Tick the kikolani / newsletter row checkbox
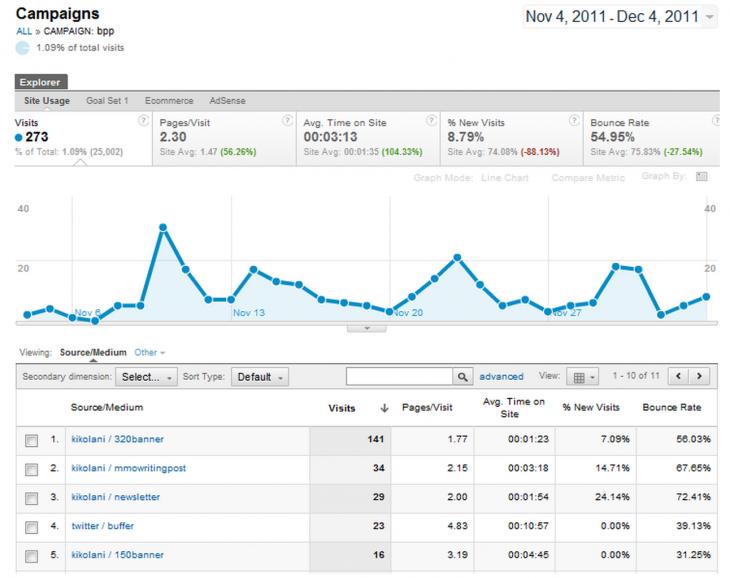The image size is (730, 578). pyautogui.click(x=32, y=498)
